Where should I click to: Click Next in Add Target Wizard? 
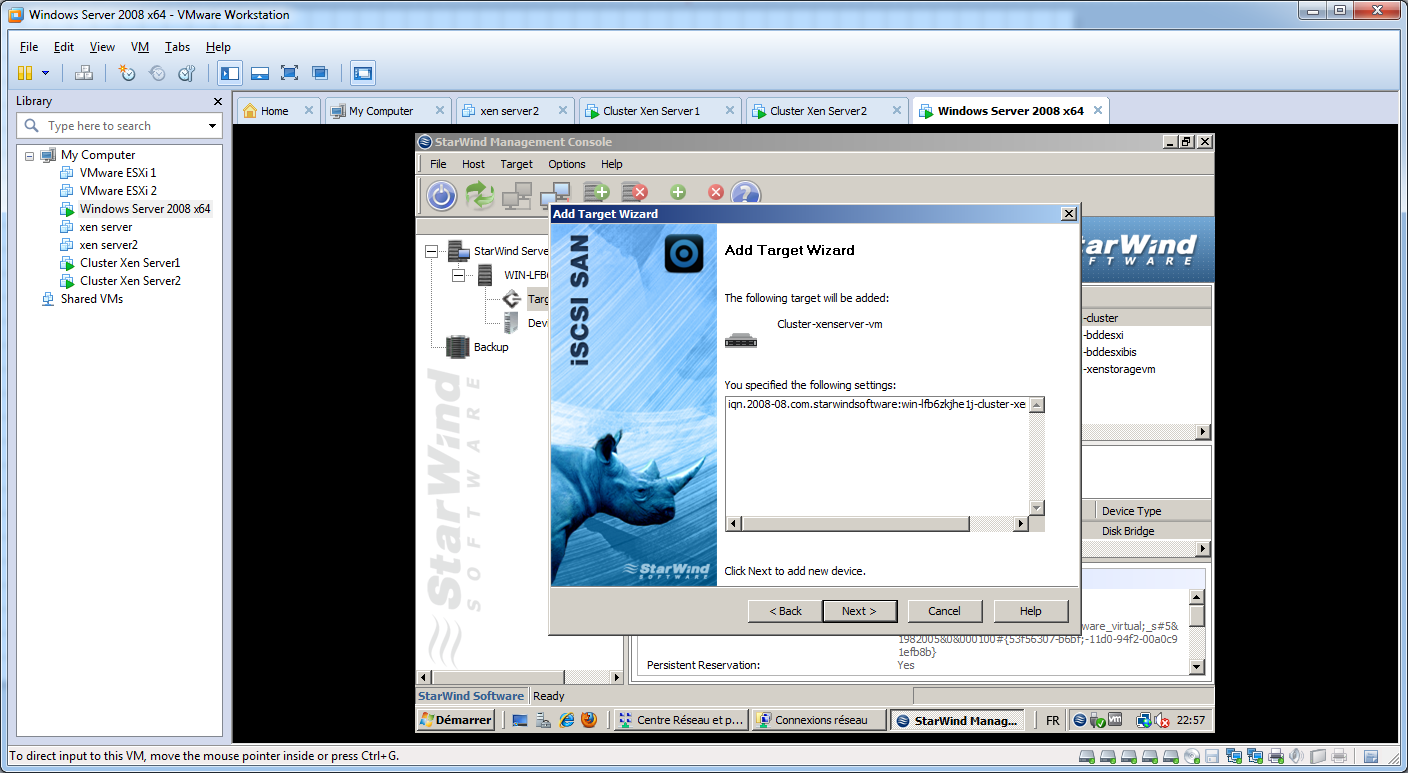point(858,611)
